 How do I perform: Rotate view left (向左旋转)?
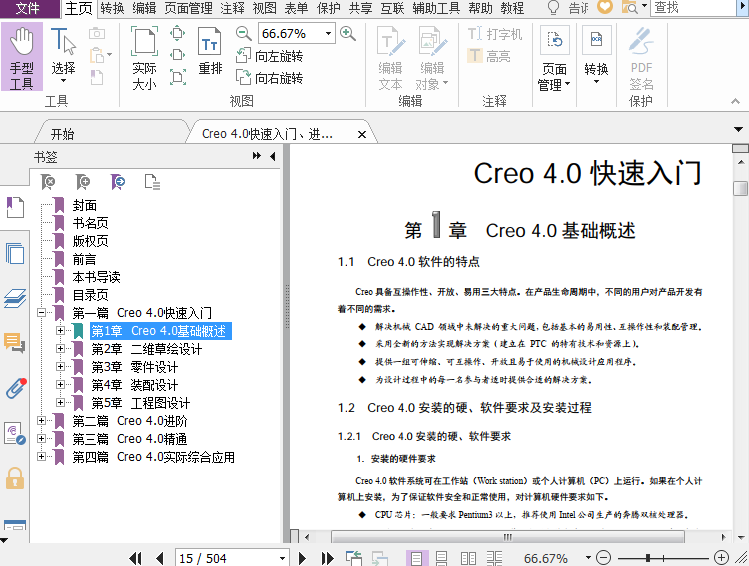269,56
